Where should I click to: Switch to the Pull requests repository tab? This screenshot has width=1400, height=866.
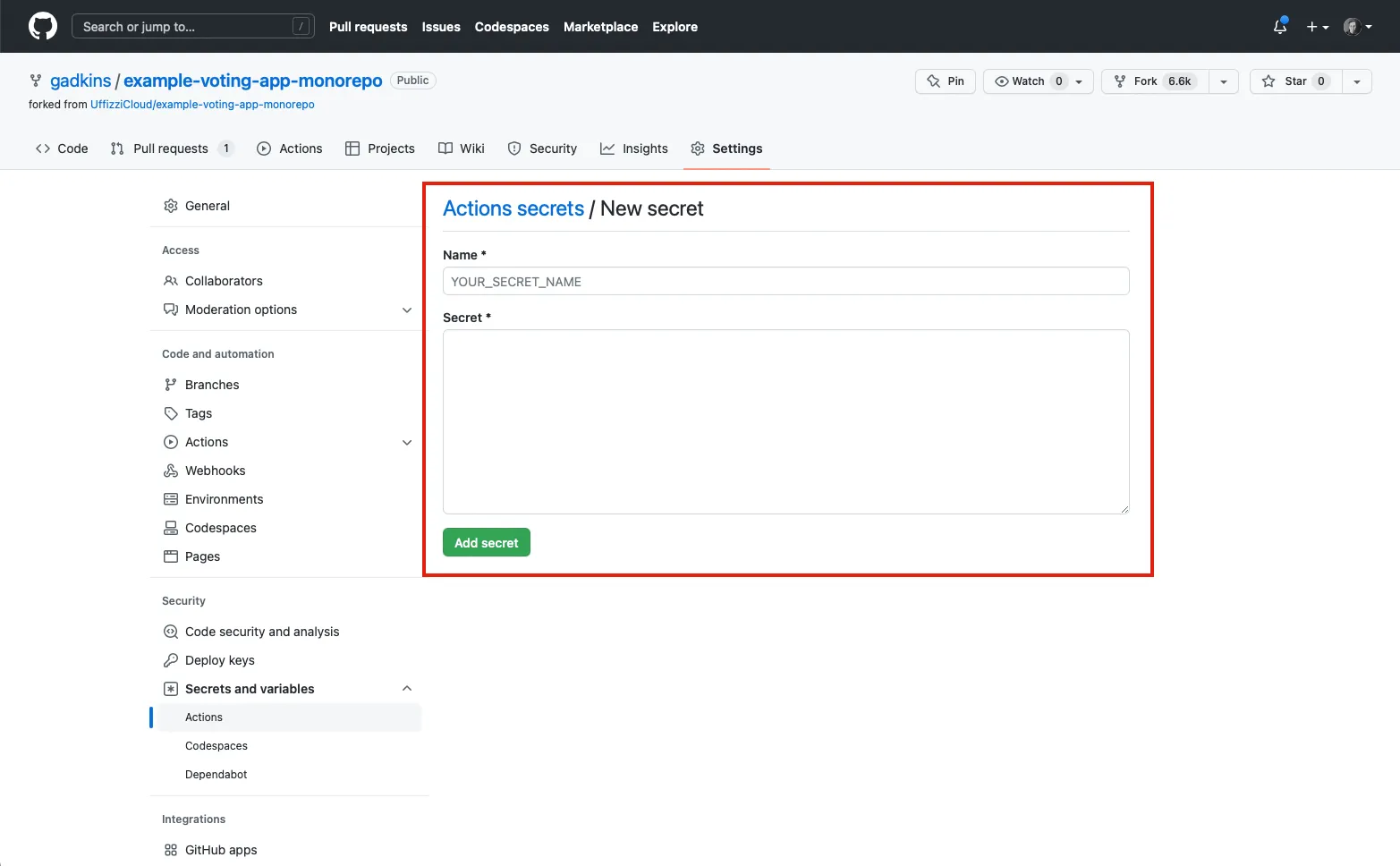[171, 149]
